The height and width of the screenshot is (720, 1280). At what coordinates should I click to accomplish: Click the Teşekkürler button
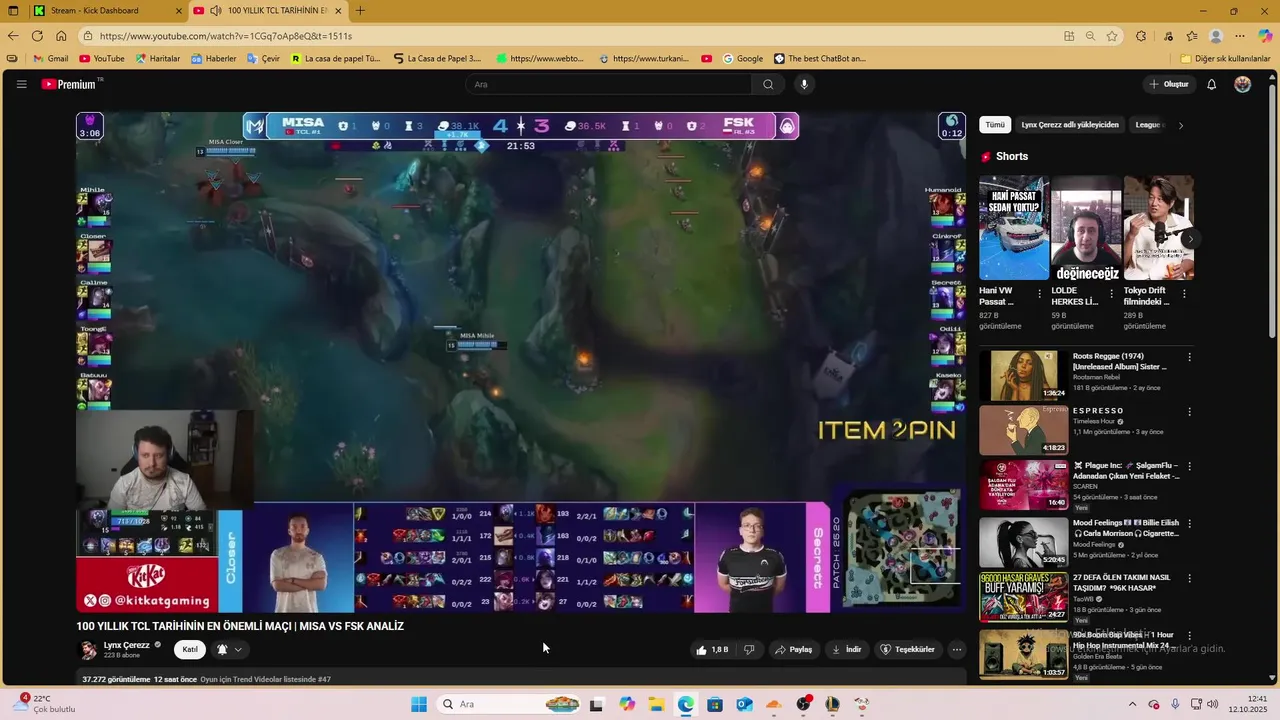907,649
